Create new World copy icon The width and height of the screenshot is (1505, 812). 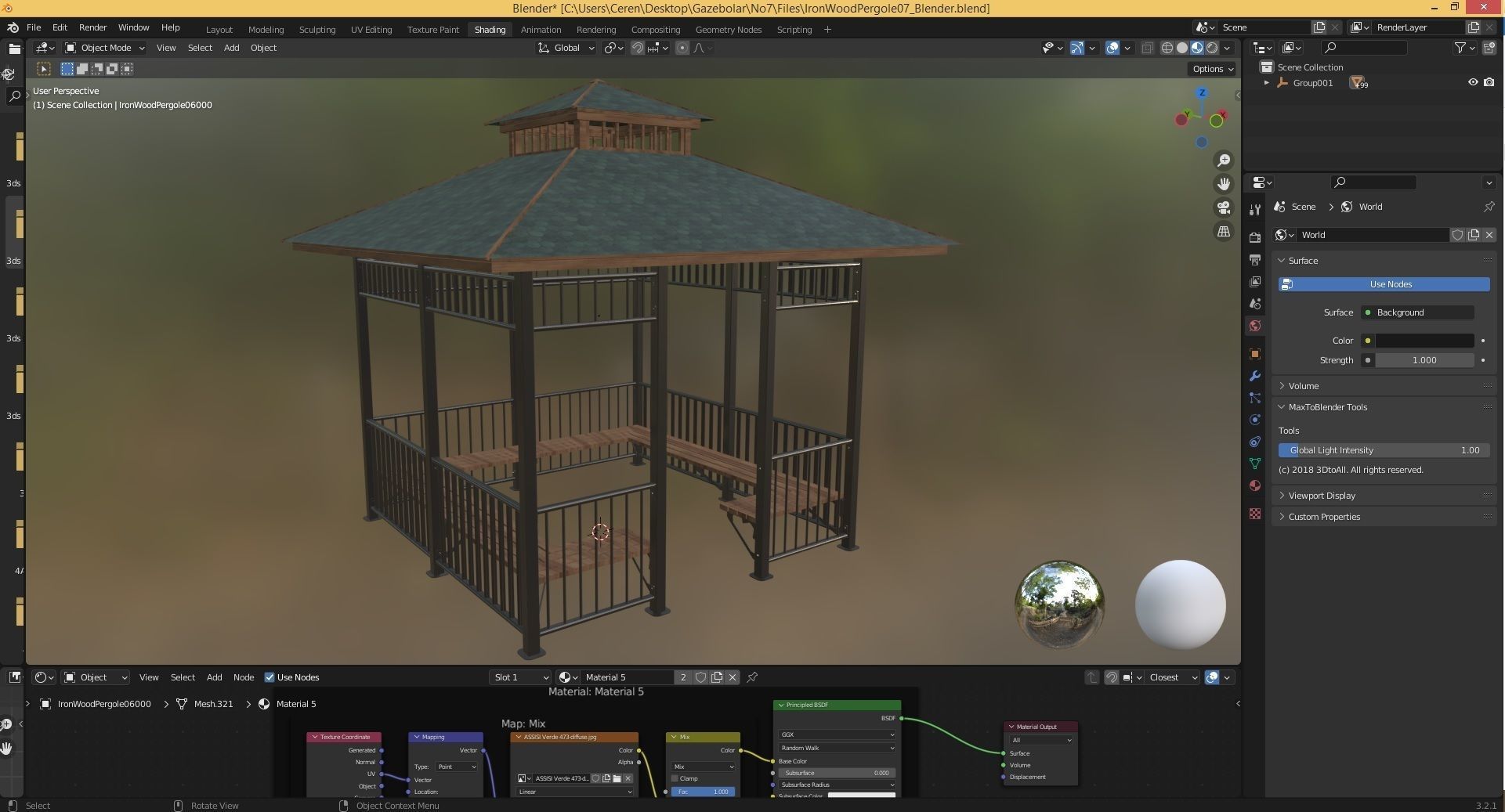pos(1474,235)
